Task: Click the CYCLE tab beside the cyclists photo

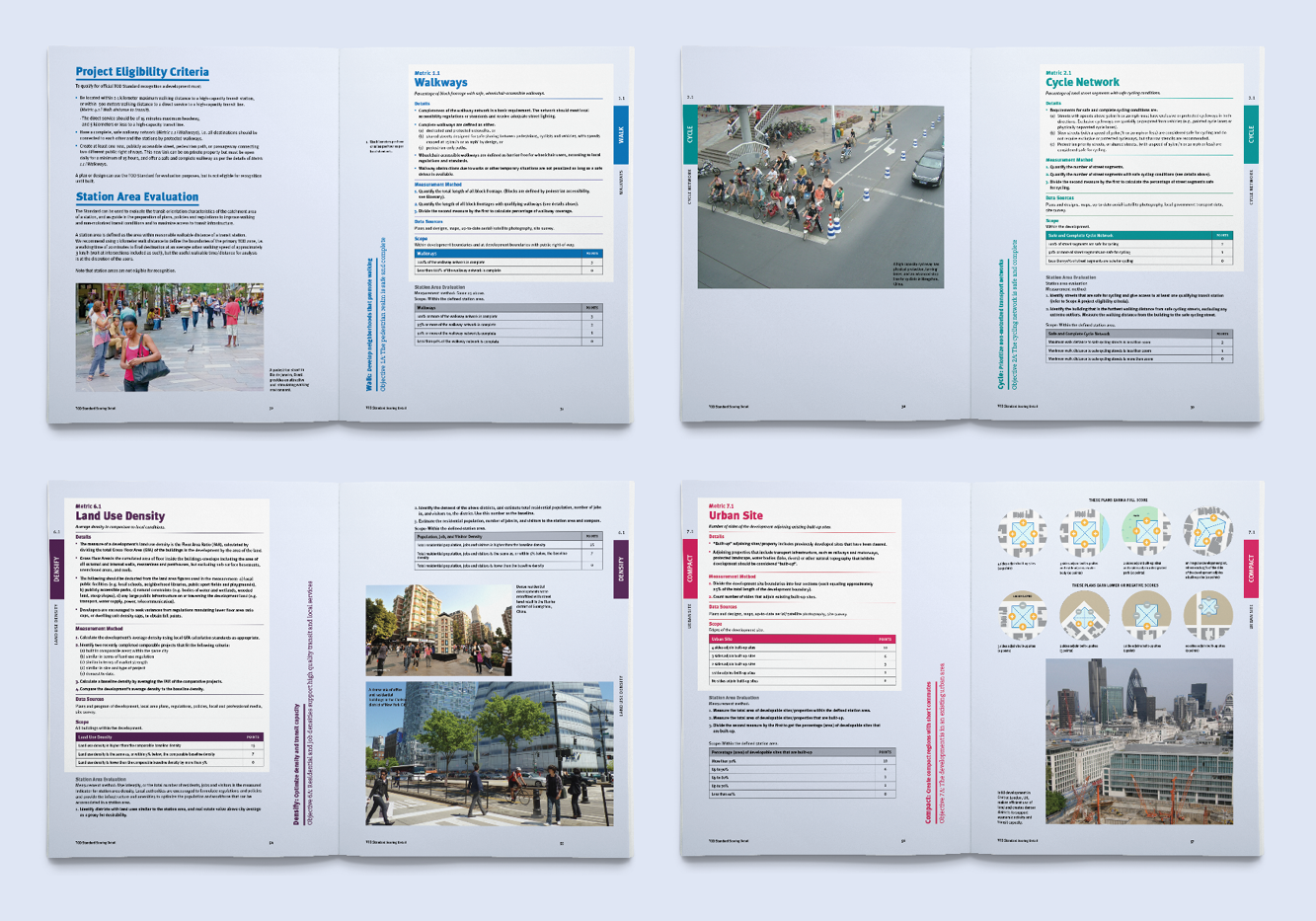Action: (690, 134)
